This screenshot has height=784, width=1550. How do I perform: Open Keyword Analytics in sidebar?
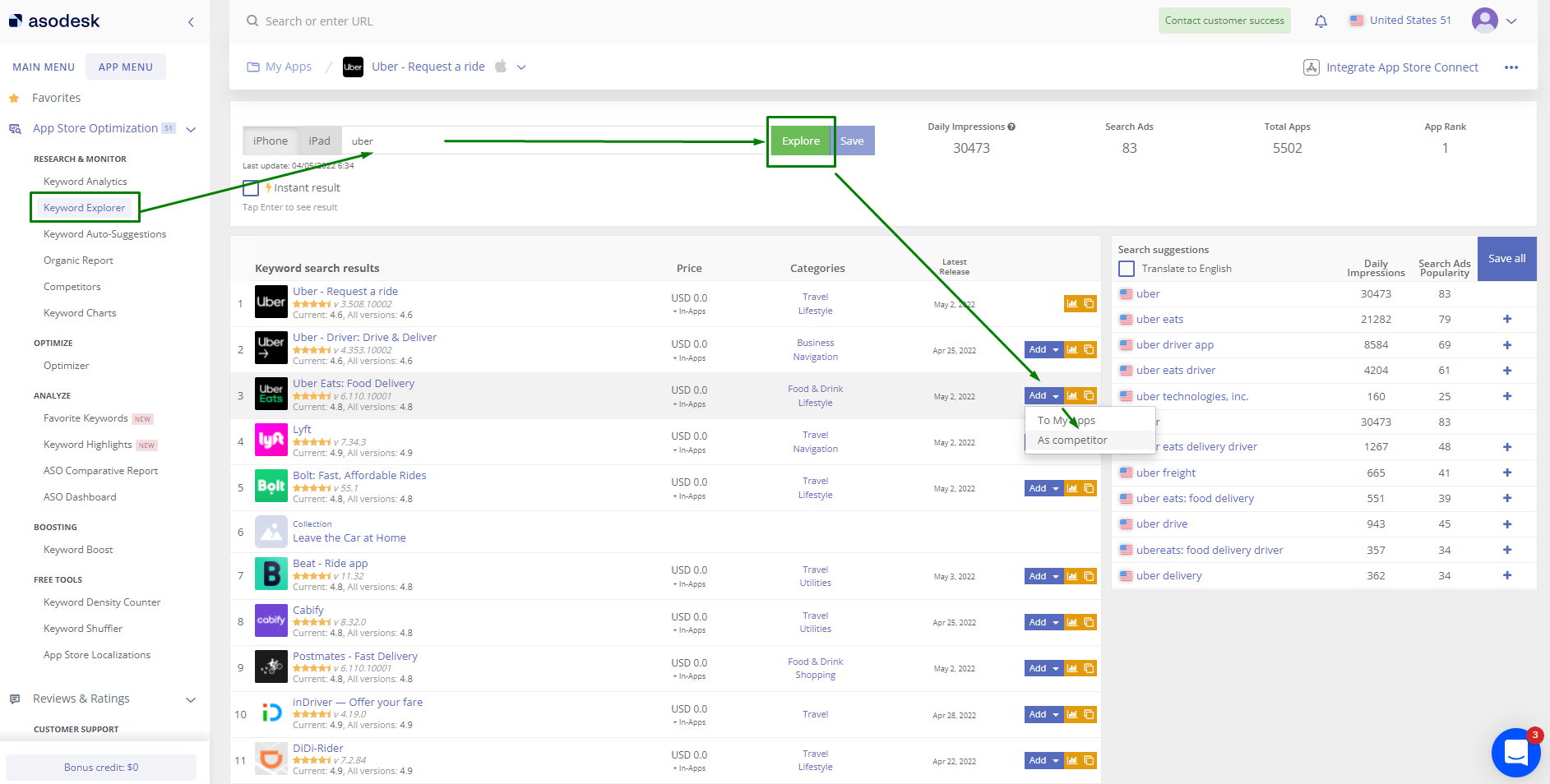(x=86, y=182)
